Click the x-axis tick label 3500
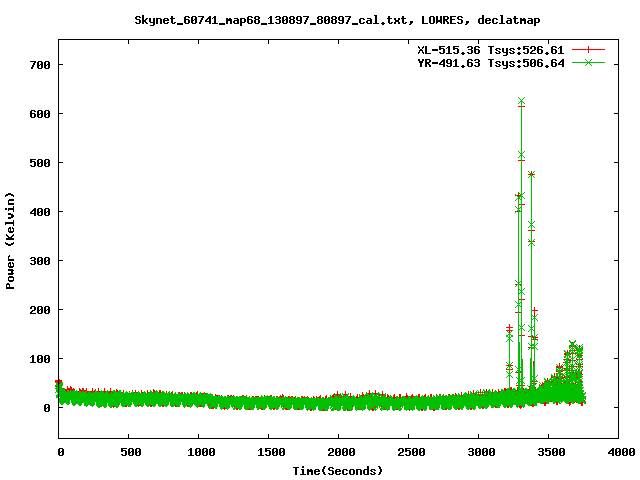The height and width of the screenshot is (480, 640). 551,452
